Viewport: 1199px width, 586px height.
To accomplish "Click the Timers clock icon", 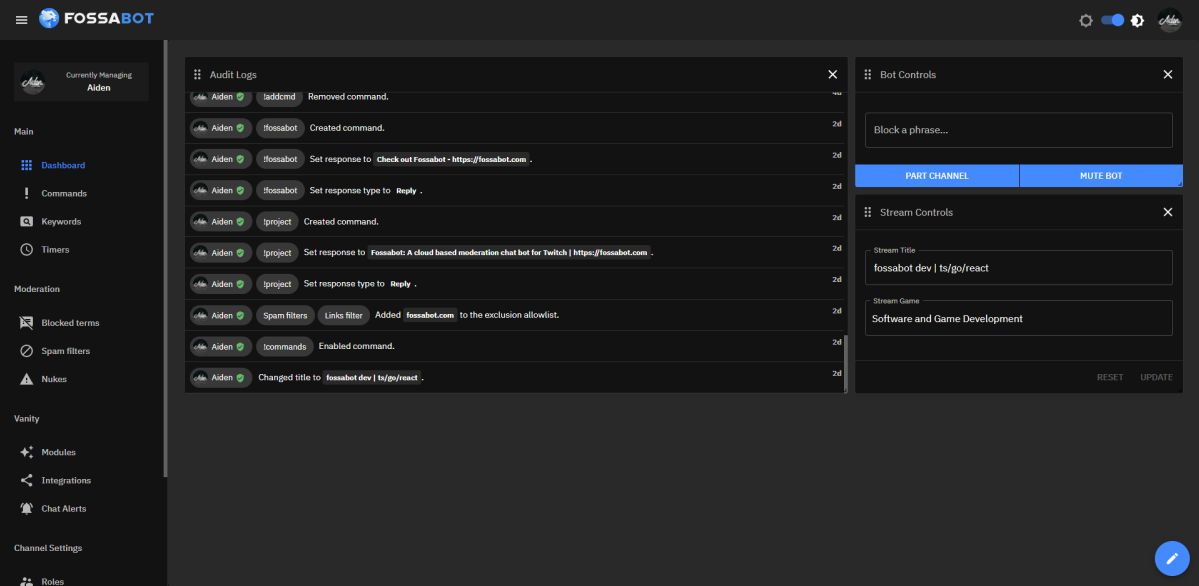I will tap(26, 249).
